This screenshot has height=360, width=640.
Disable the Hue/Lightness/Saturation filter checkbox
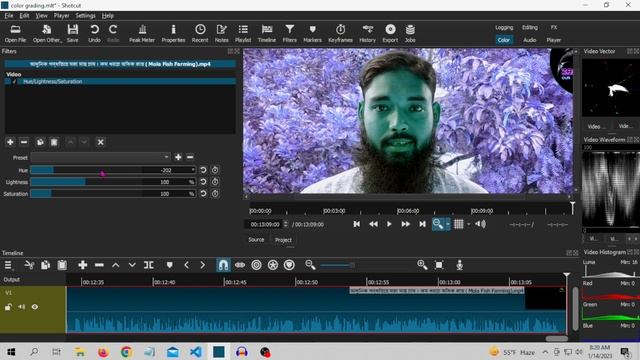(14, 82)
